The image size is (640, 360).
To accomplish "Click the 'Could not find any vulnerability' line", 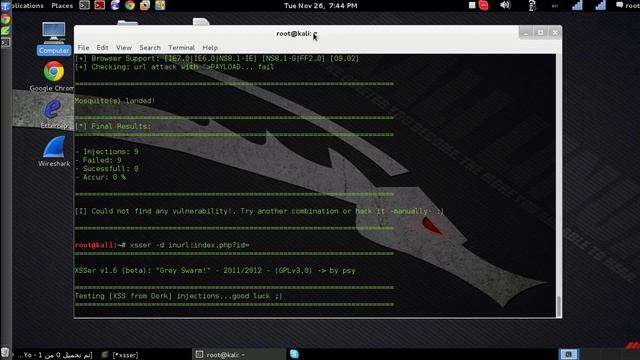I will [259, 211].
